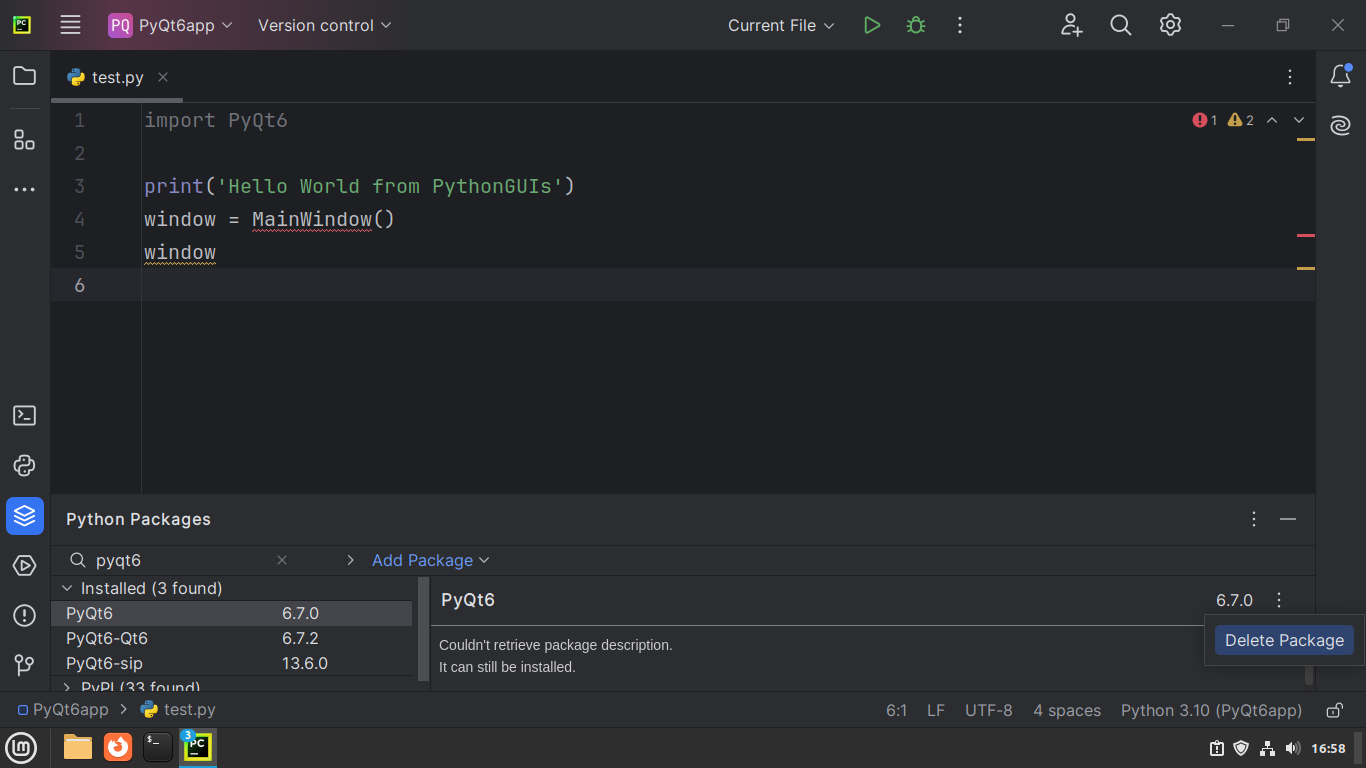Open the IDE settings gear icon
Screen dimensions: 1366x768
(1170, 25)
